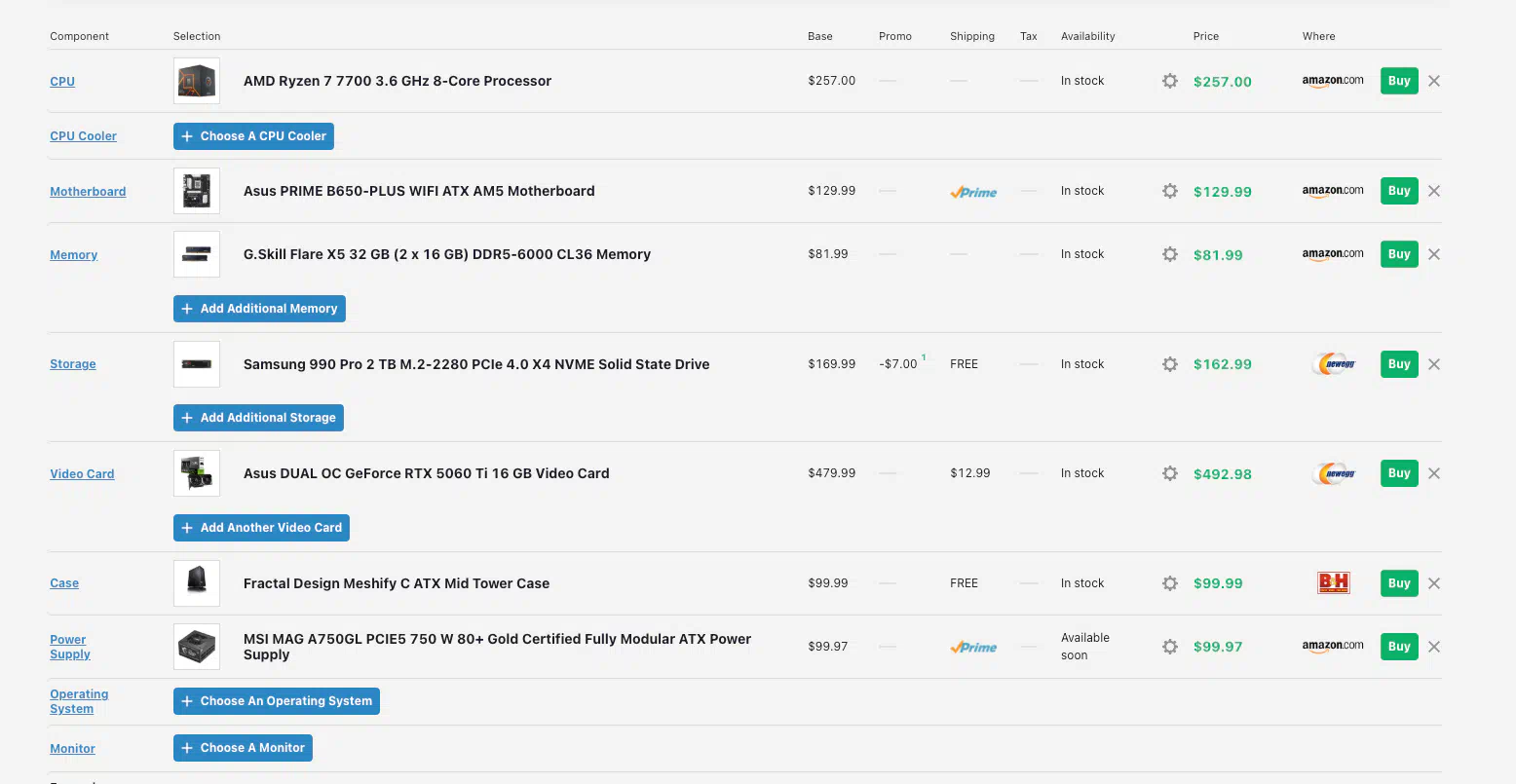Open the MSI MAG A750GL thumbnail image

pyautogui.click(x=197, y=647)
